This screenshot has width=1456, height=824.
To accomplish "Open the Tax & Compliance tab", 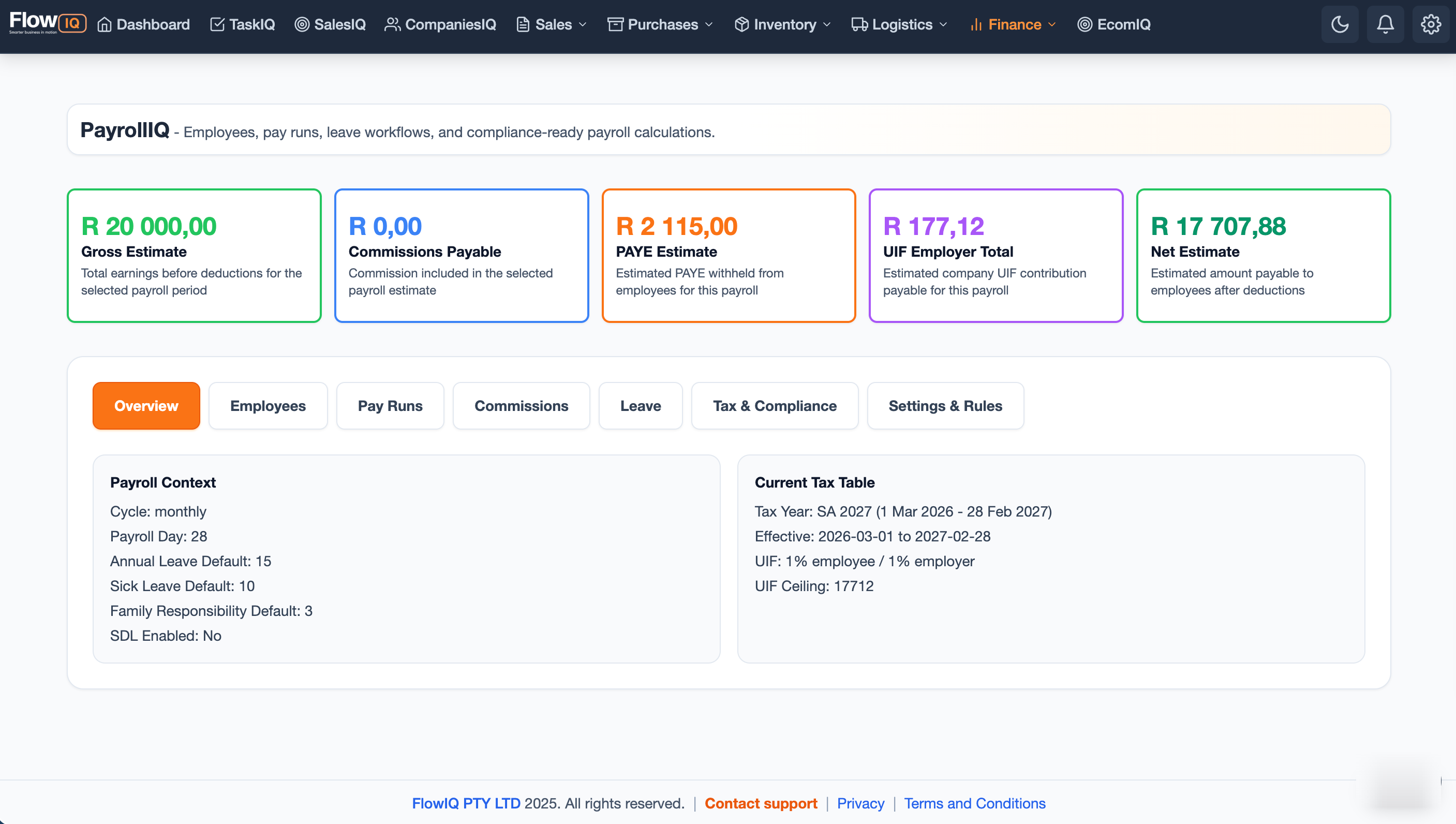I will pos(775,405).
